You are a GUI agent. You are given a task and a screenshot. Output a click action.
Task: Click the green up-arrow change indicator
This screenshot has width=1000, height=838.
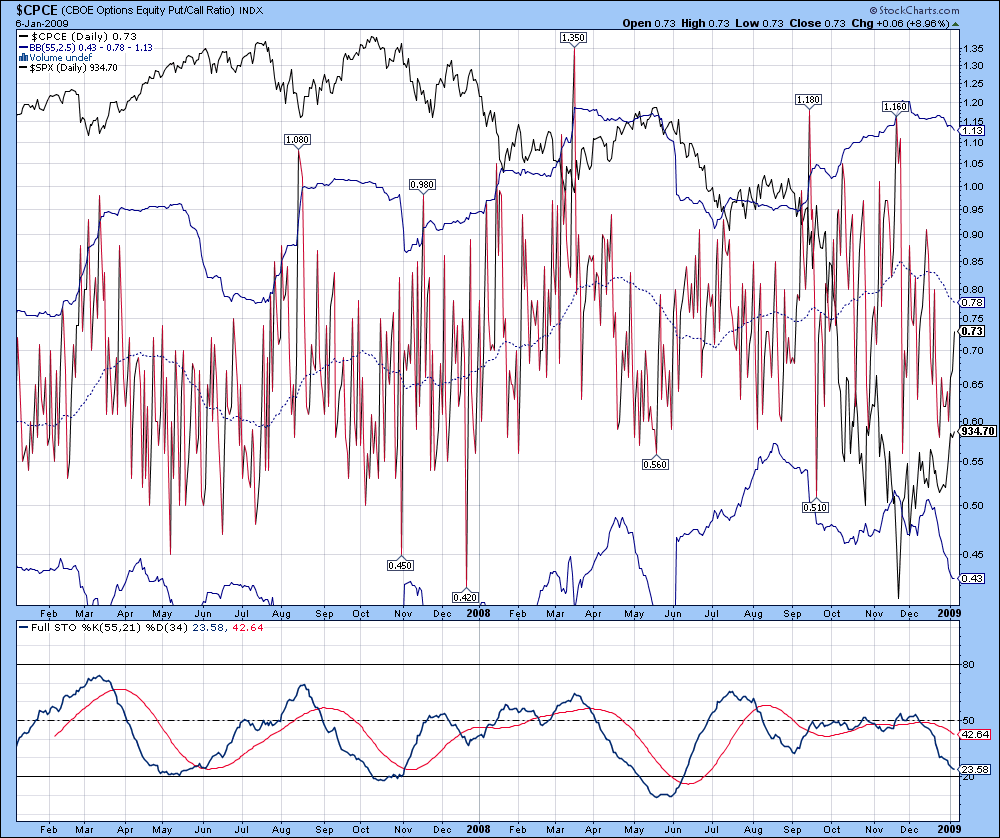pyautogui.click(x=954, y=22)
